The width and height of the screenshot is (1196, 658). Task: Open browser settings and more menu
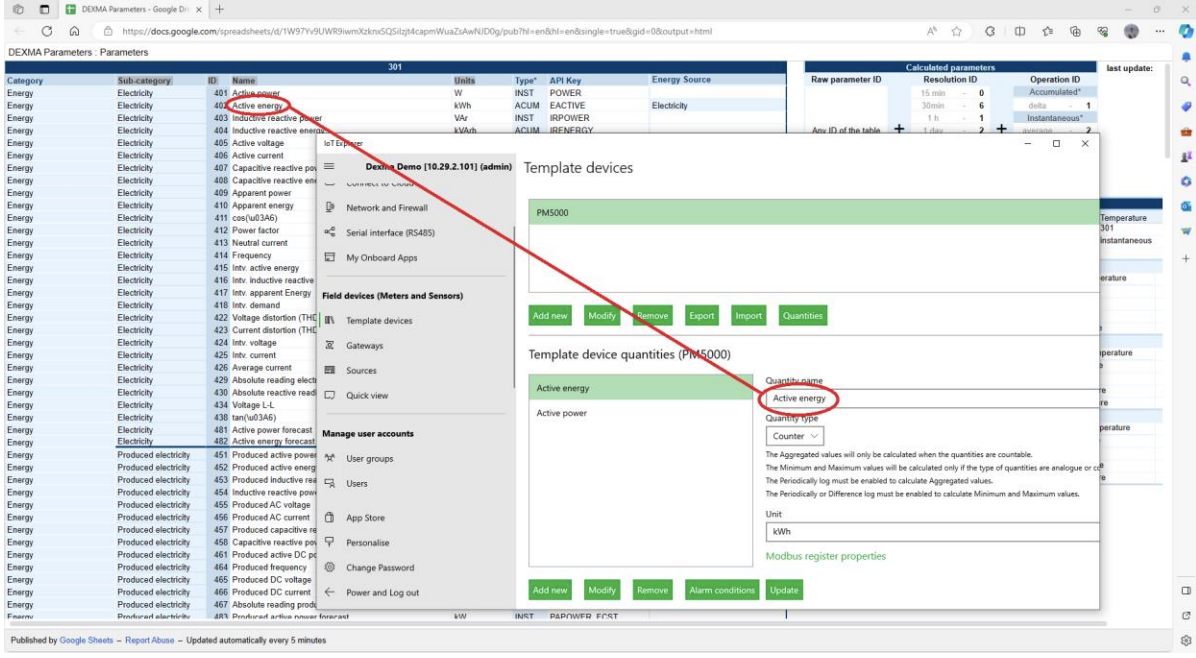(1159, 31)
